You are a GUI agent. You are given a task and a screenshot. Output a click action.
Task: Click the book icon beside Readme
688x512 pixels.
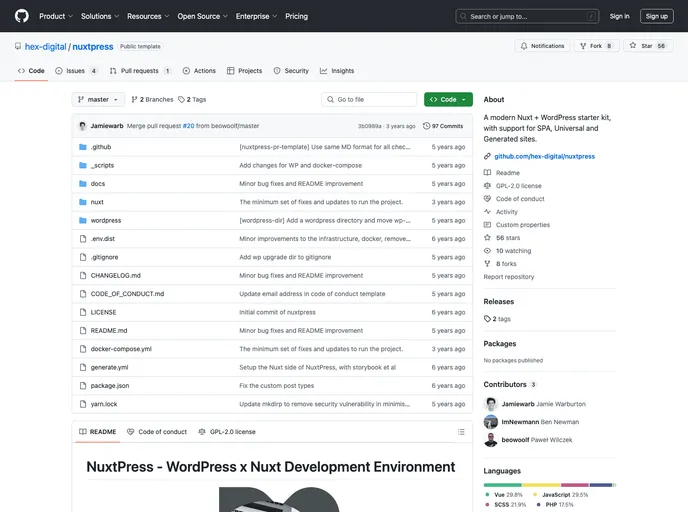[x=487, y=173]
